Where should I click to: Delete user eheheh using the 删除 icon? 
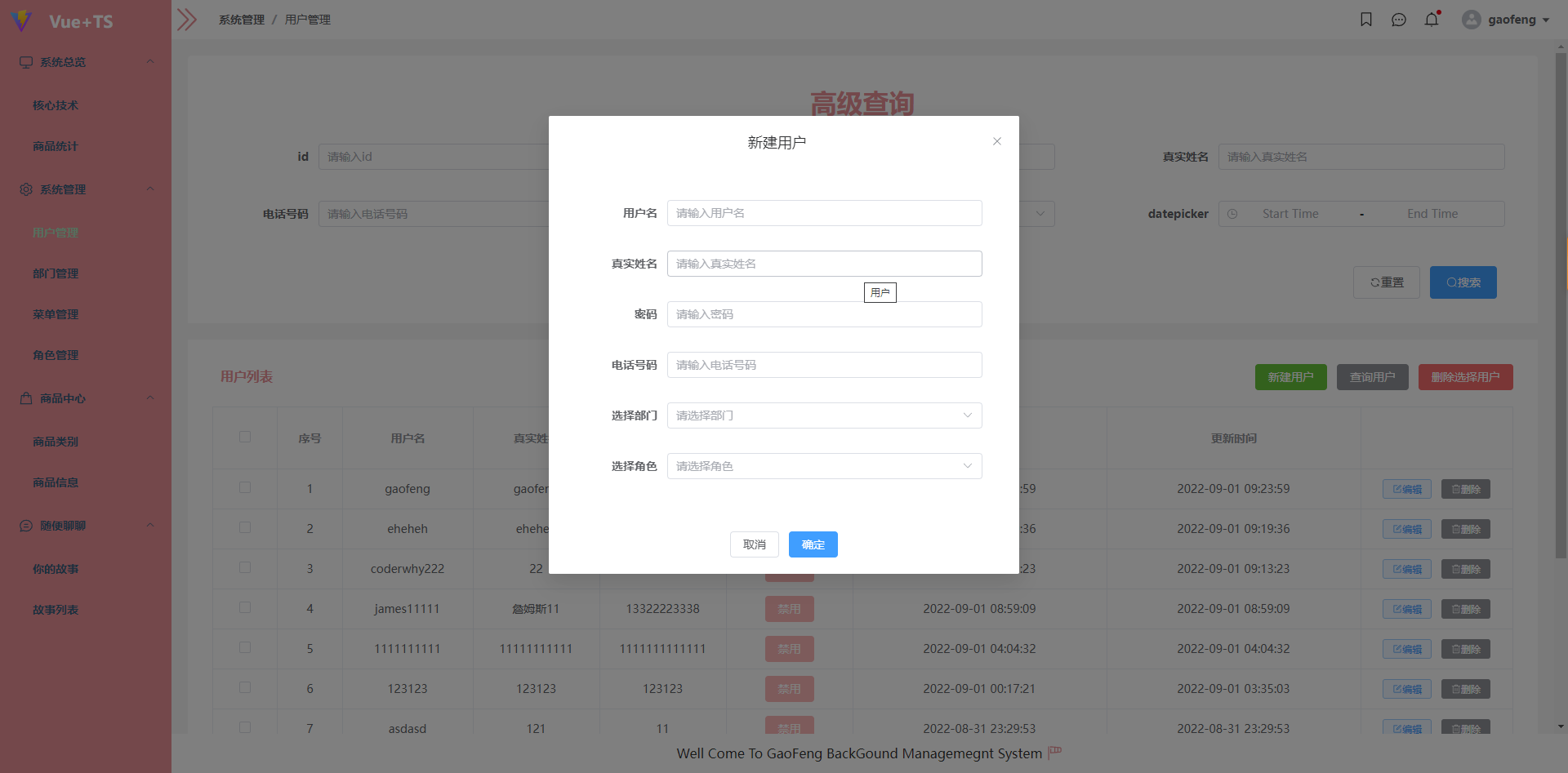point(1465,529)
